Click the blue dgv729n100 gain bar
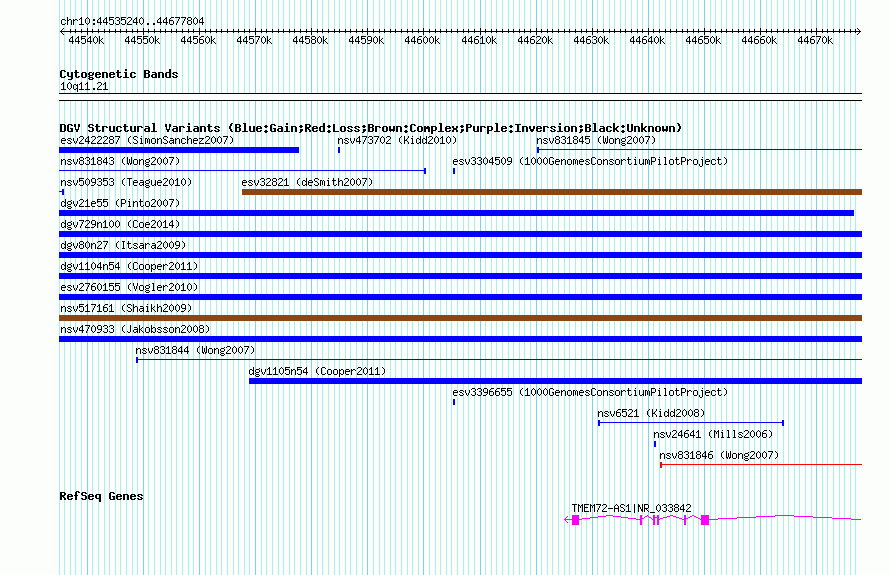 (460, 234)
